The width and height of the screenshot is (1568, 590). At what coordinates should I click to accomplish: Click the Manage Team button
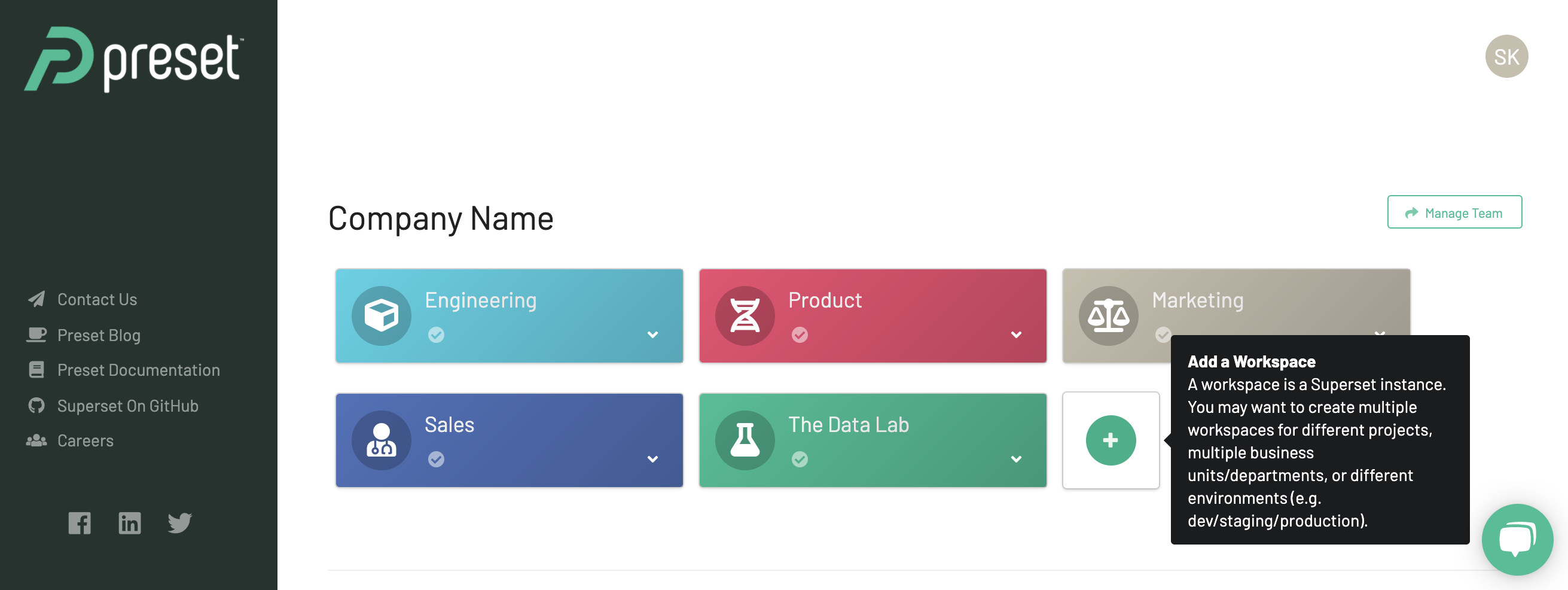point(1454,212)
